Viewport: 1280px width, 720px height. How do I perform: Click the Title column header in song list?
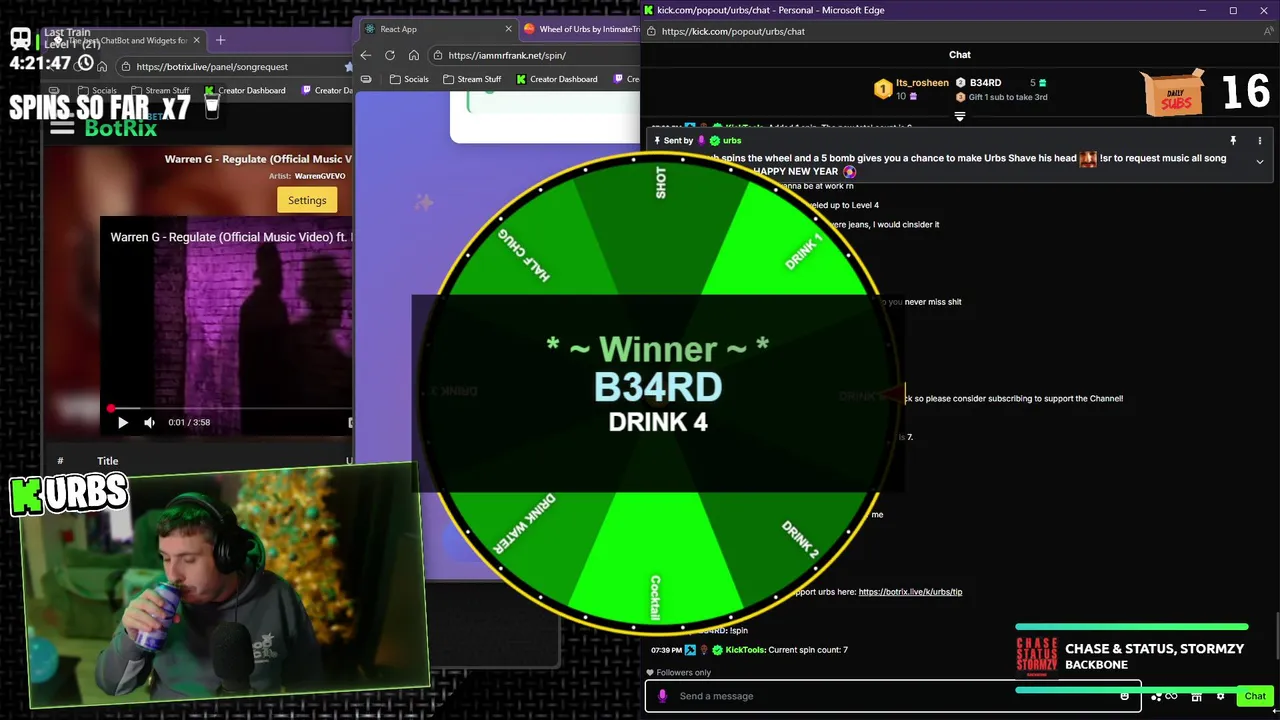point(107,461)
